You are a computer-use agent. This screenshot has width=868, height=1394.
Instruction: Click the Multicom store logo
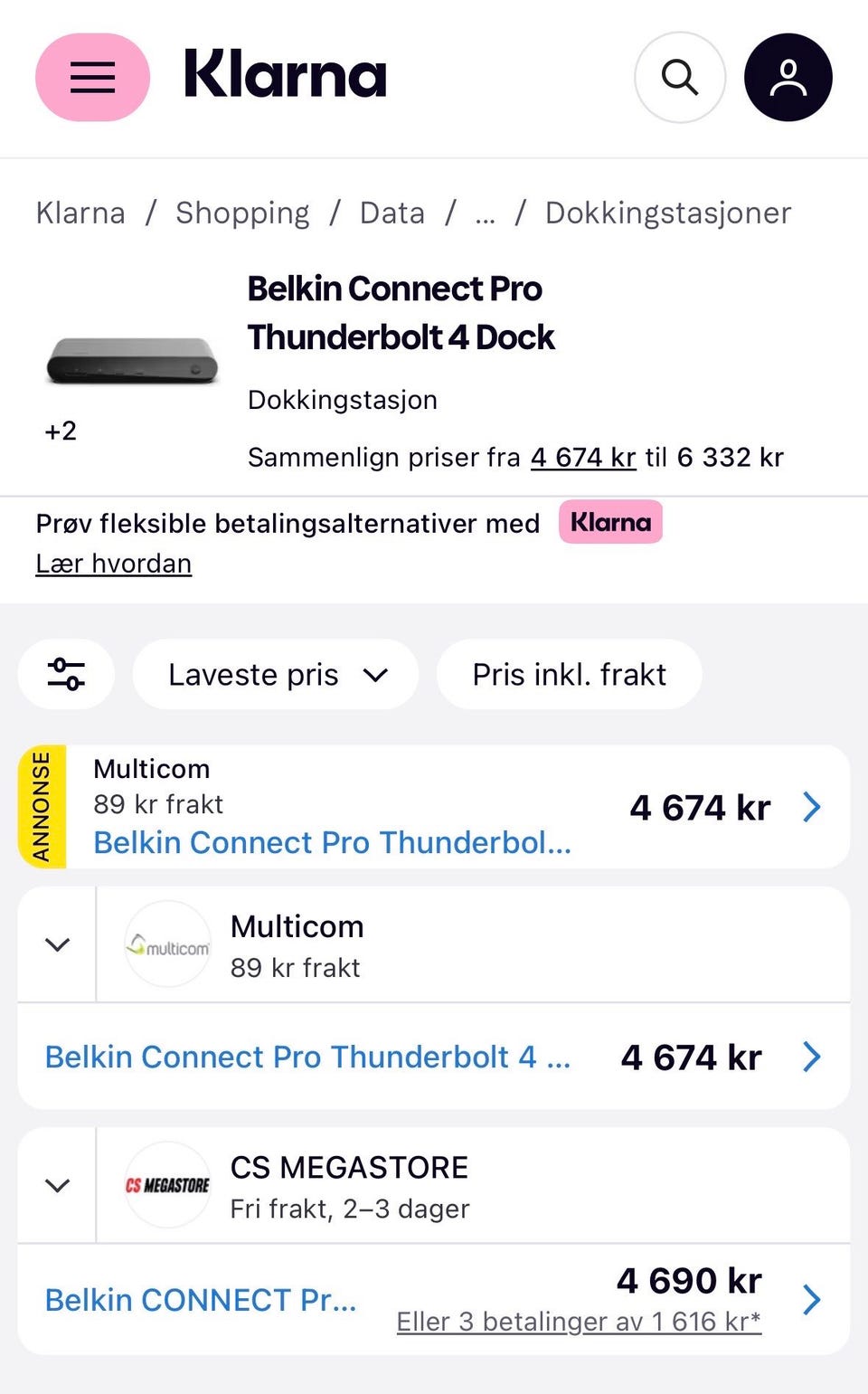pos(167,944)
